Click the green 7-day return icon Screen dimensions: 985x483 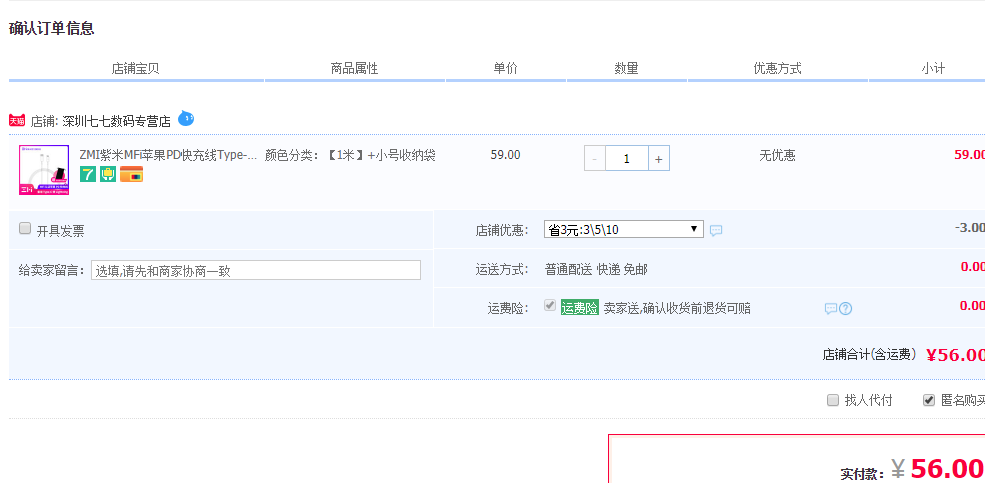point(88,174)
